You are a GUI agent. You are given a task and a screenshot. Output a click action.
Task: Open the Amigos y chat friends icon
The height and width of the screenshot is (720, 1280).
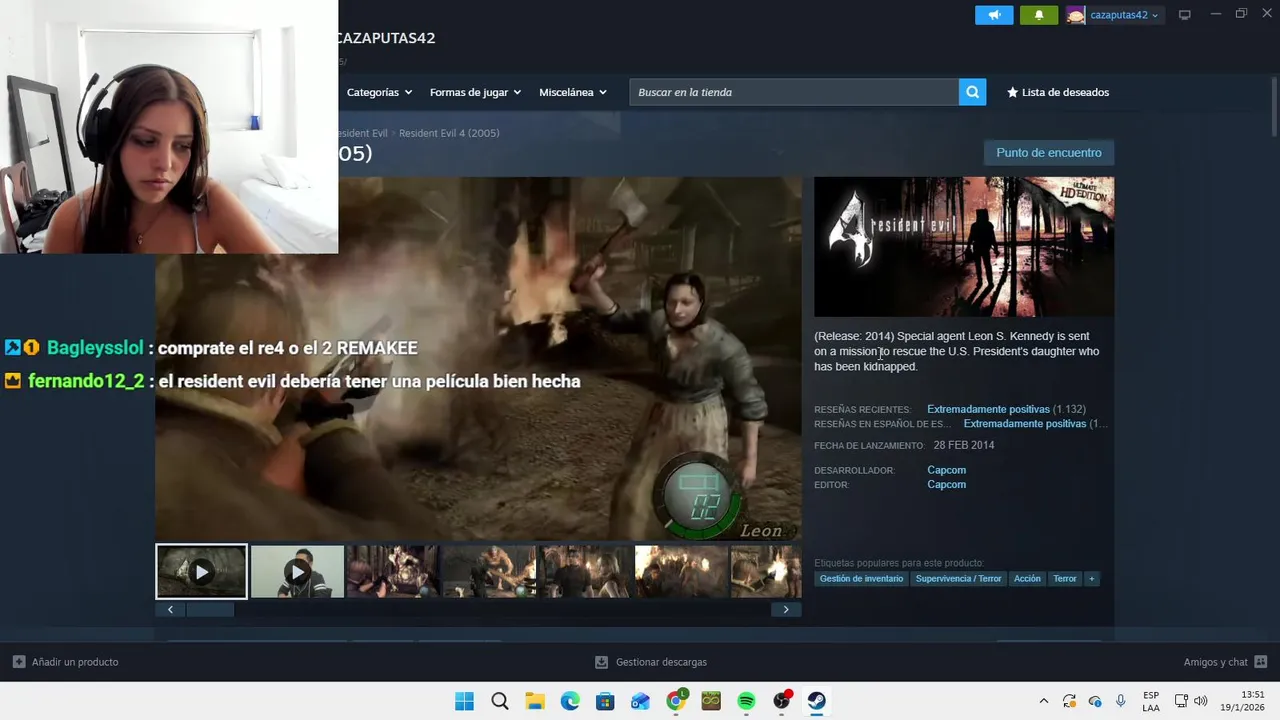(x=1260, y=662)
